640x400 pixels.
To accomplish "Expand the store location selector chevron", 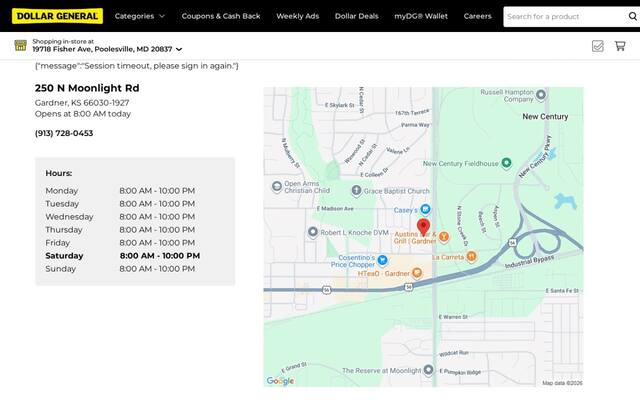I will [179, 49].
